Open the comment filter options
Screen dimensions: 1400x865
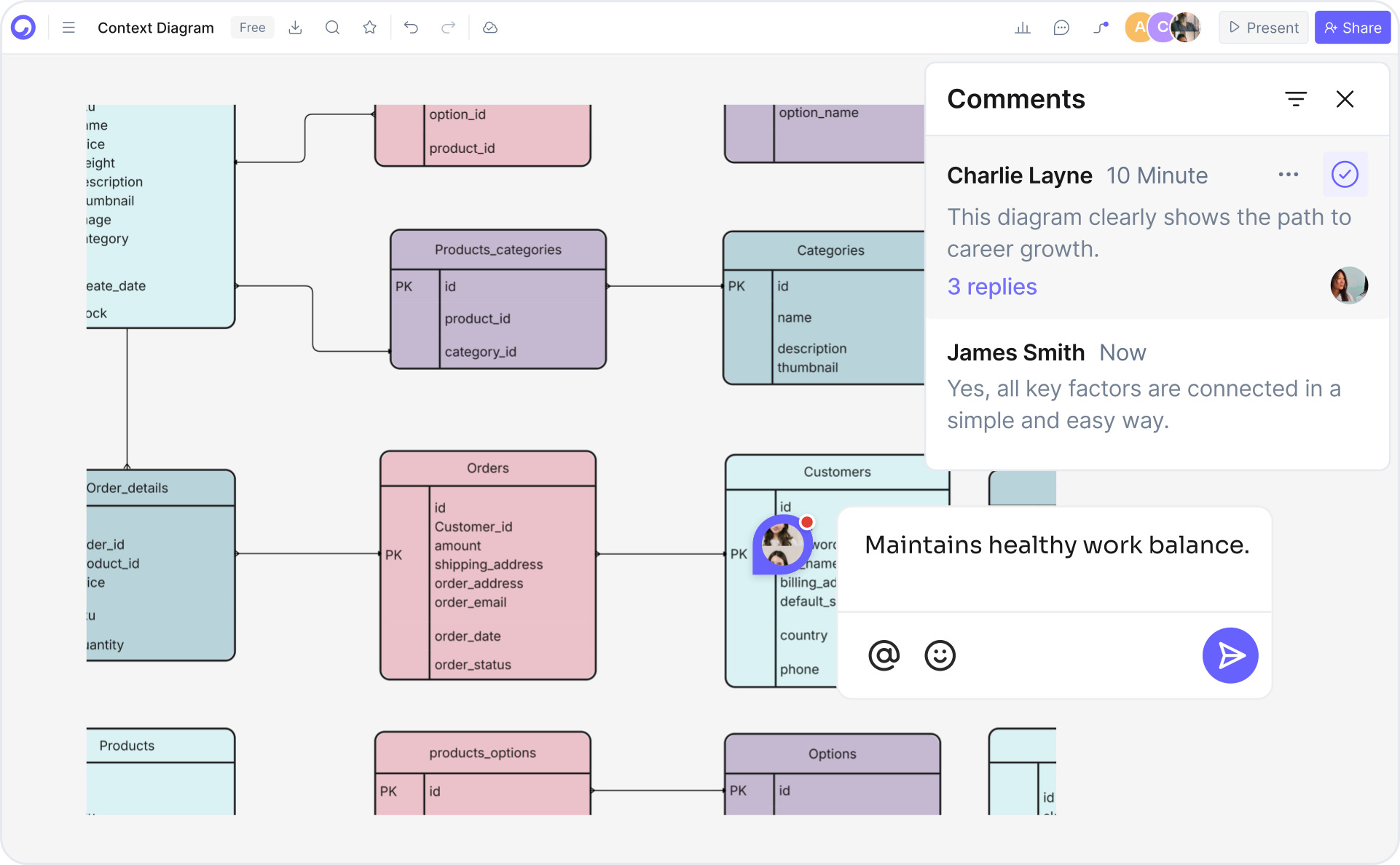(1297, 98)
